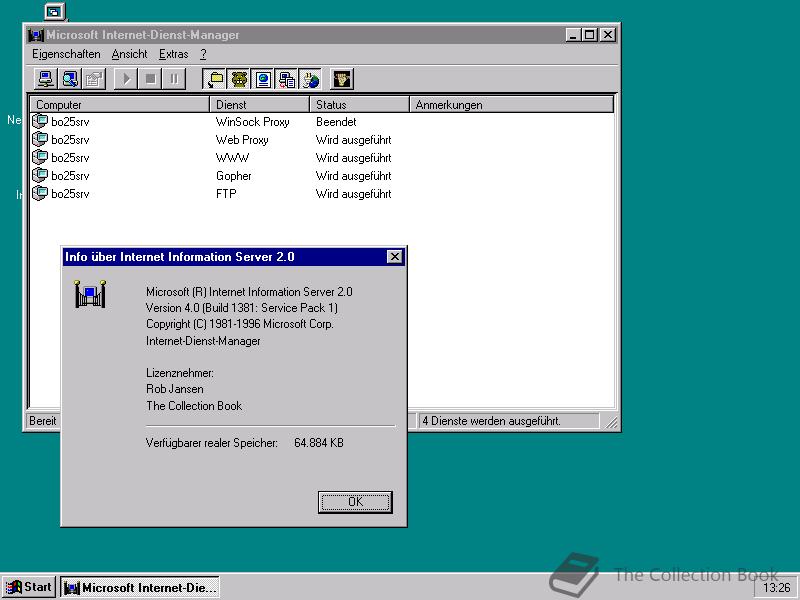This screenshot has width=800, height=600.
Task: Open the Extras menu
Action: (173, 54)
